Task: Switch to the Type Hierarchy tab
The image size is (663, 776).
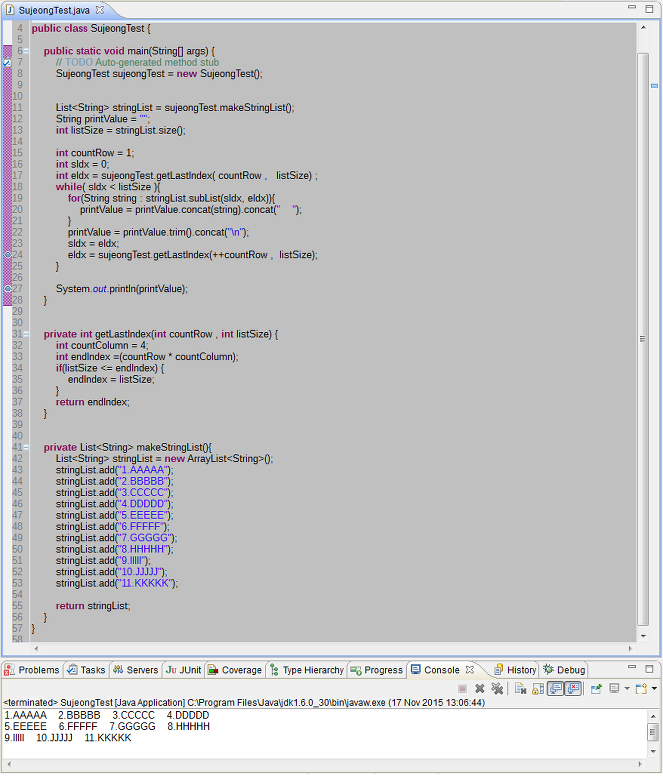Action: click(307, 670)
